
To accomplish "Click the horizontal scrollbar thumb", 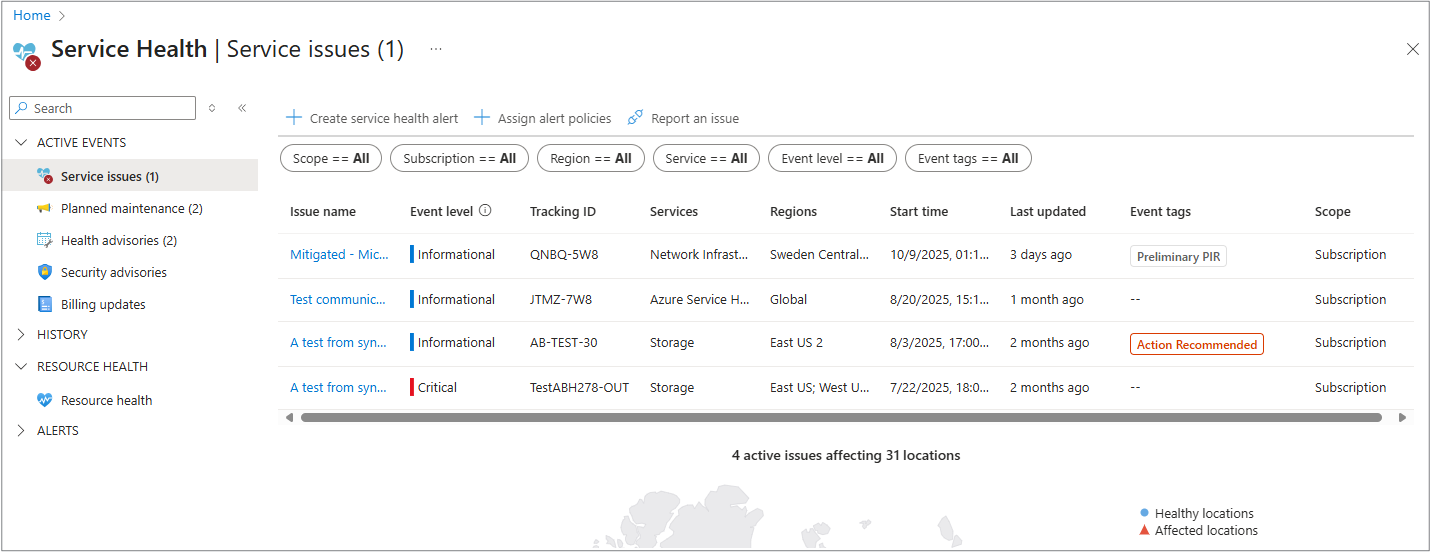I will pos(841,418).
